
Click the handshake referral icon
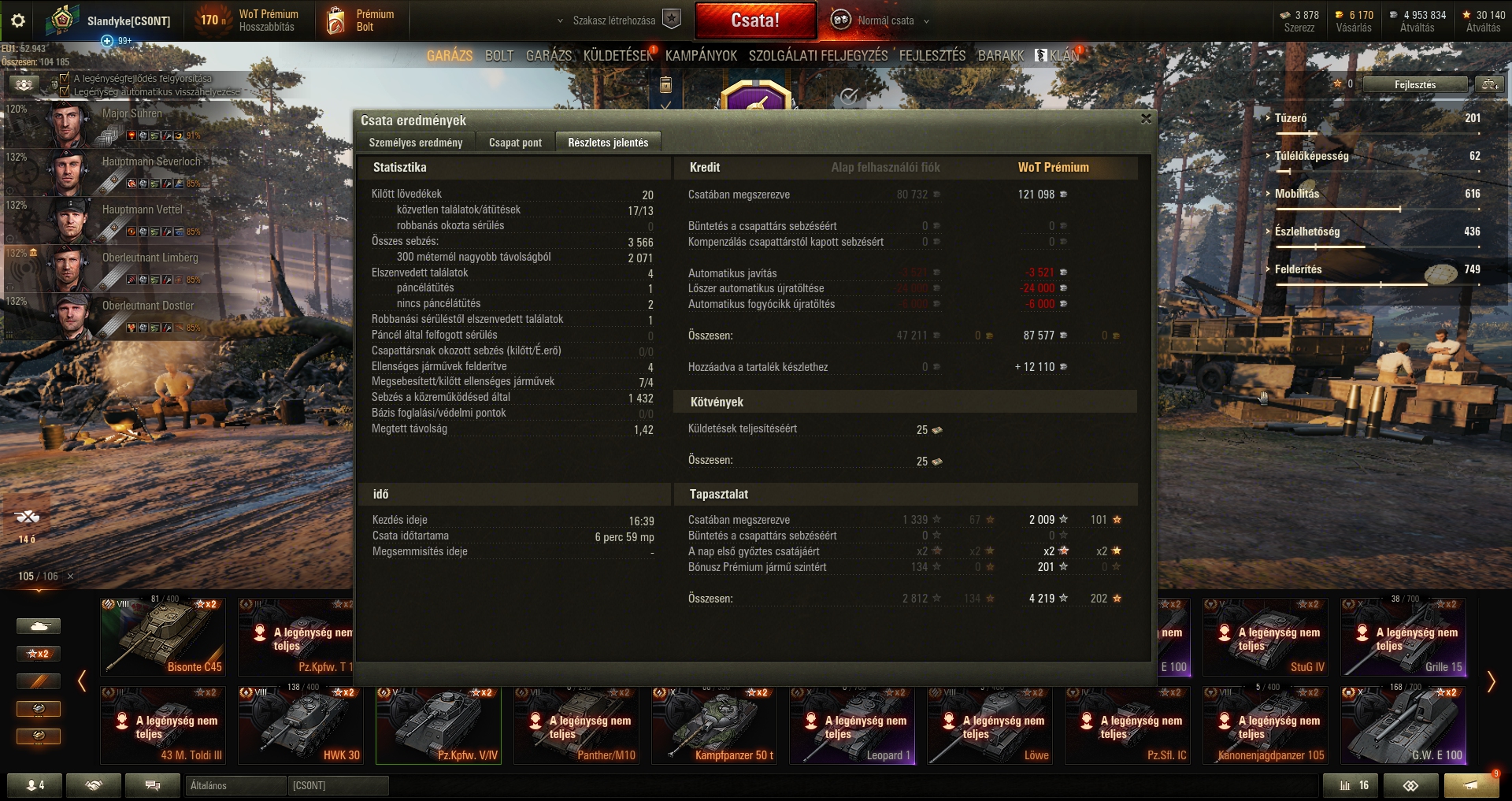click(x=94, y=785)
